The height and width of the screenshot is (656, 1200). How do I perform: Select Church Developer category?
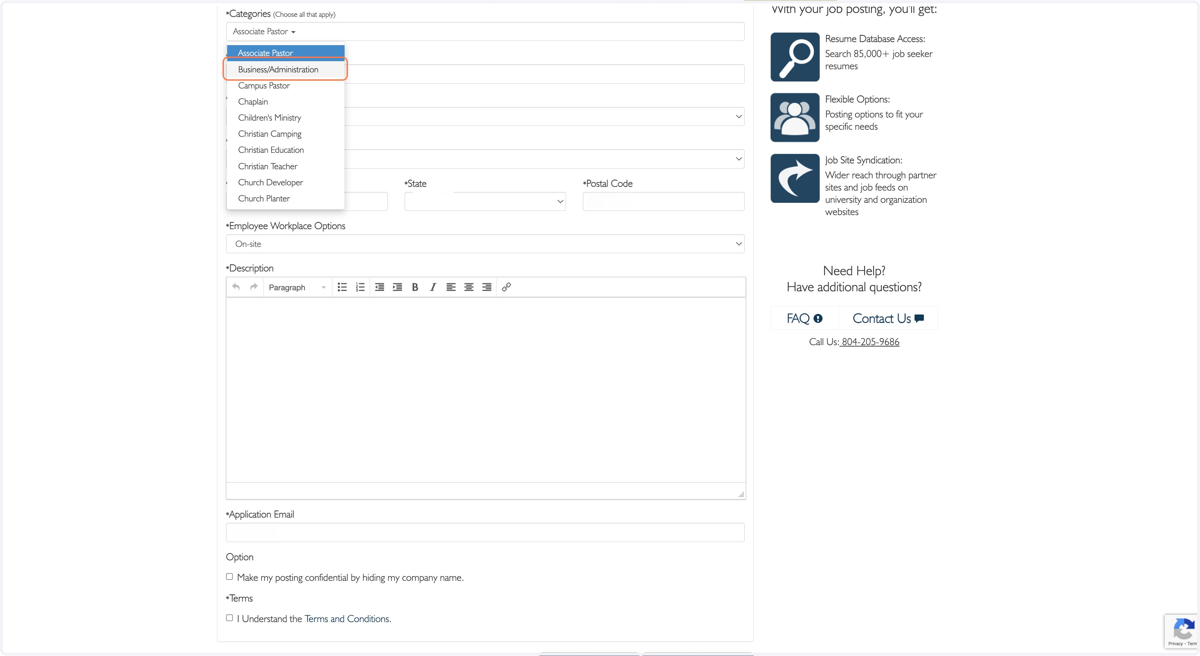285,182
